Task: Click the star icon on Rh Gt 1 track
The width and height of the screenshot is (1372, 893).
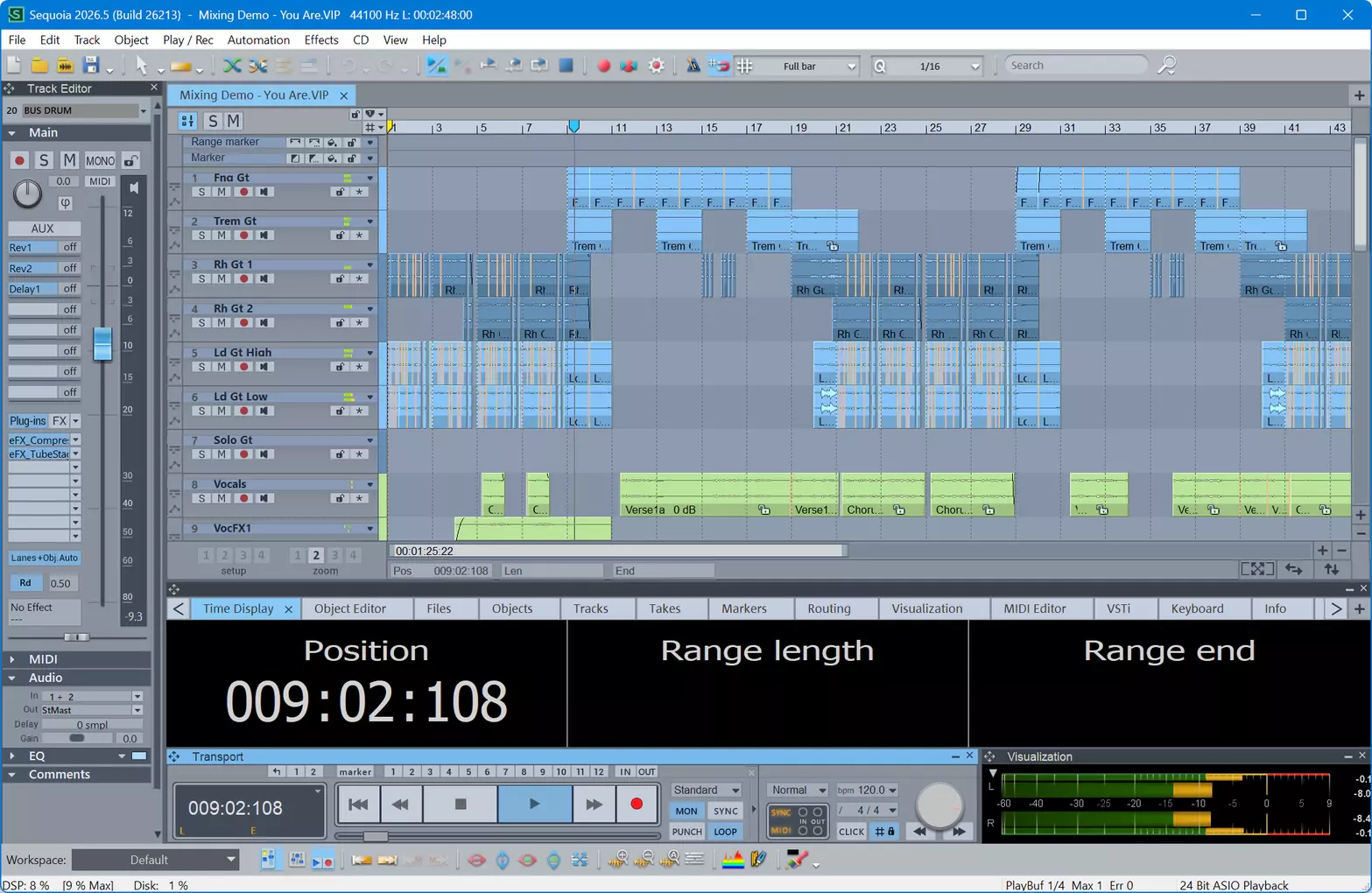Action: tap(359, 279)
